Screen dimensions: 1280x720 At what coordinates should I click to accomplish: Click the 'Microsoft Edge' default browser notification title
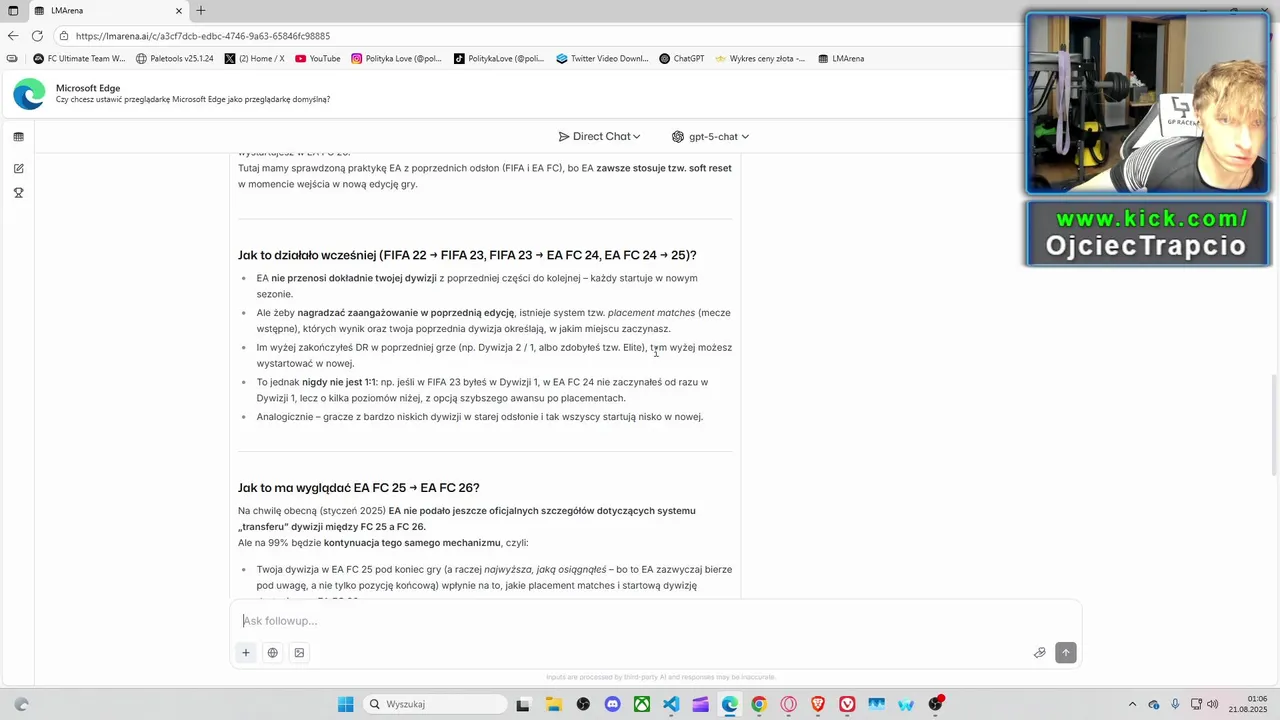click(x=88, y=88)
